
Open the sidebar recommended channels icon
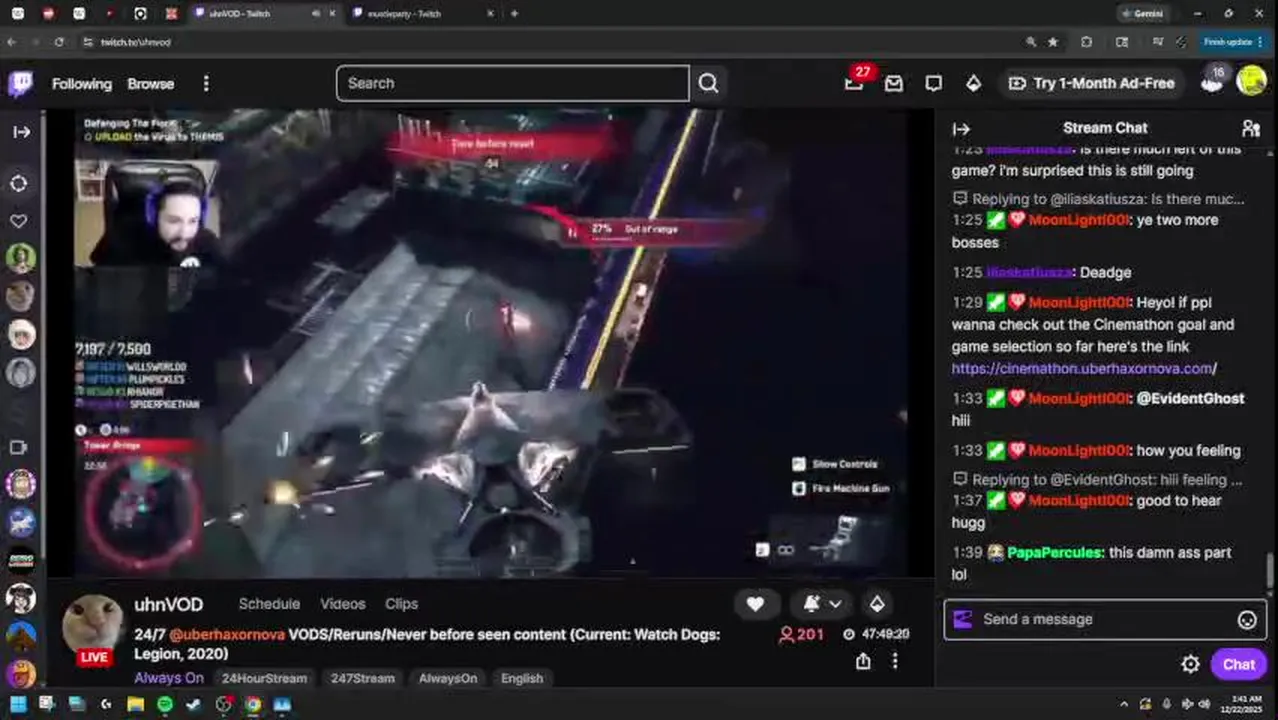coord(19,184)
